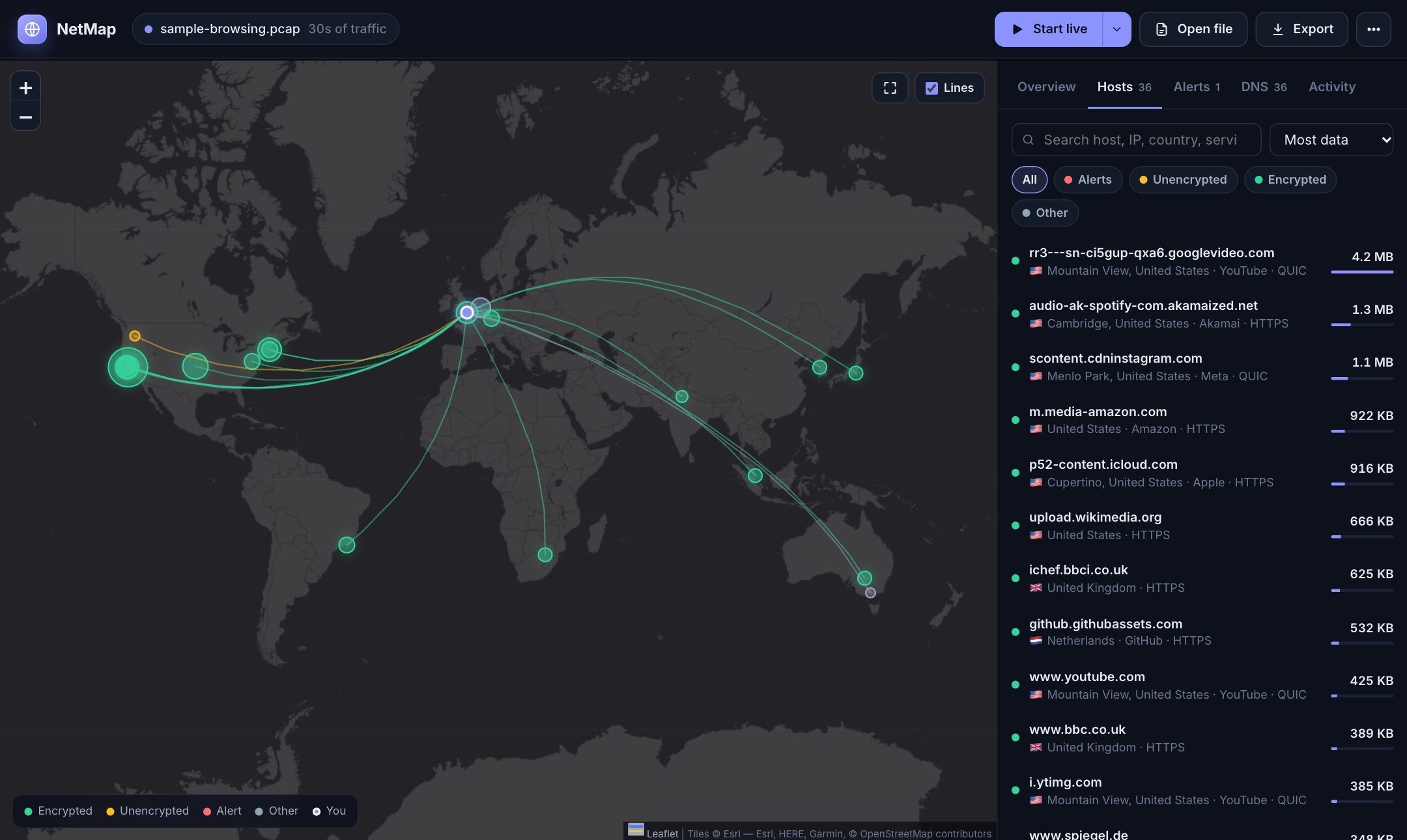
Task: Zoom out on the map
Action: [x=25, y=117]
